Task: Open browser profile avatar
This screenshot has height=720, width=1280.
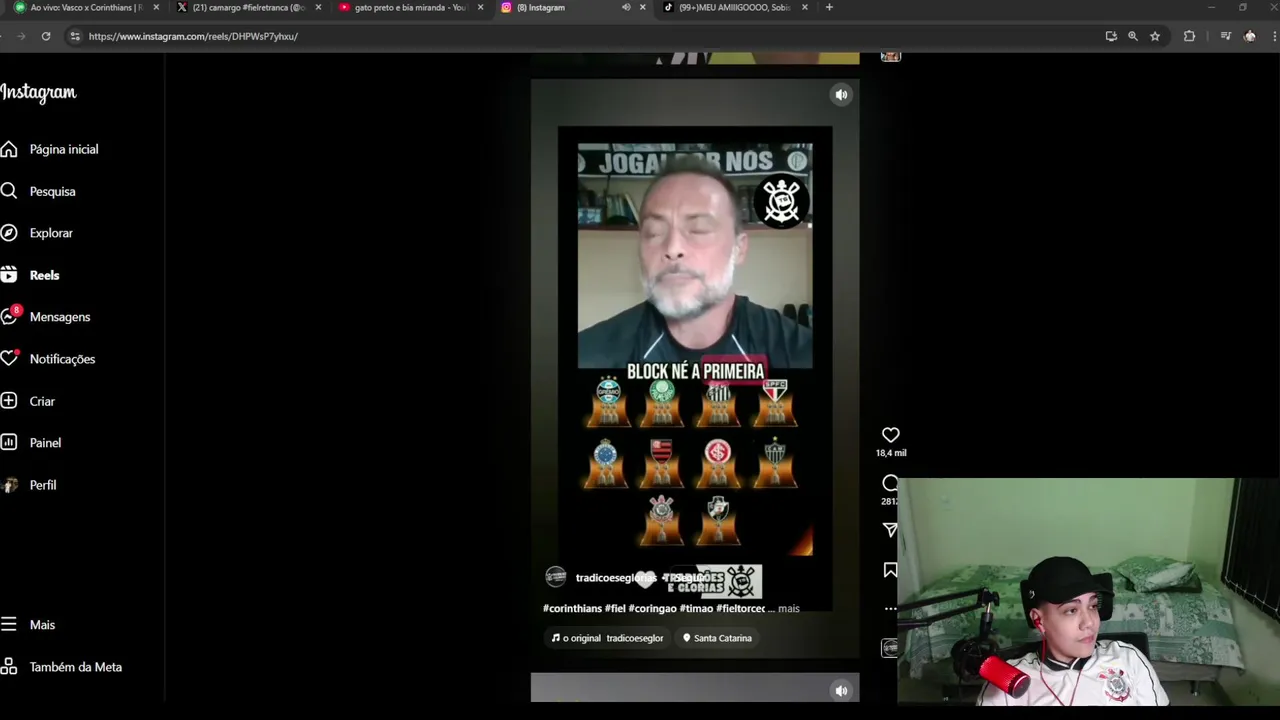Action: point(1250,36)
